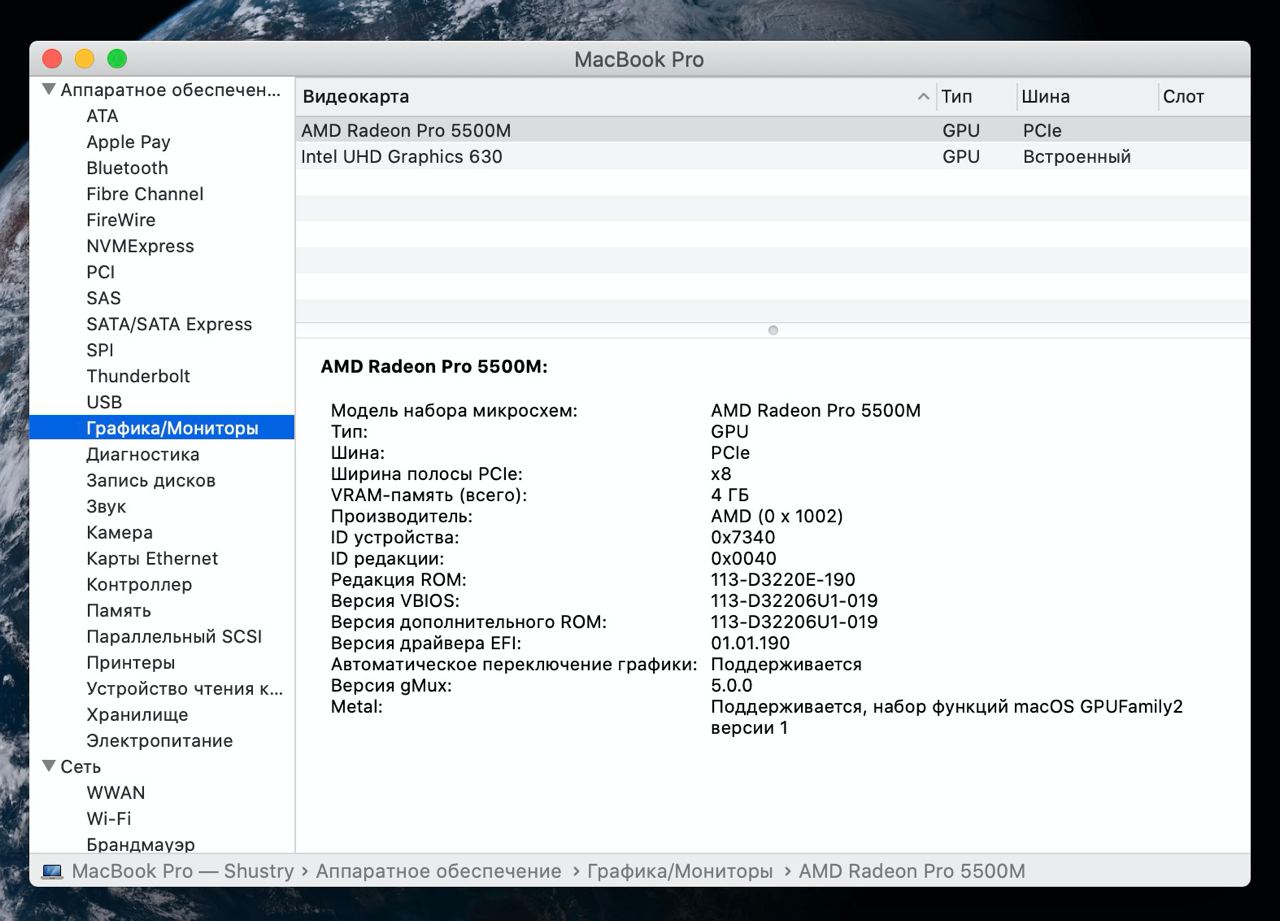Open the Thunderbolt section
This screenshot has width=1280, height=921.
138,376
